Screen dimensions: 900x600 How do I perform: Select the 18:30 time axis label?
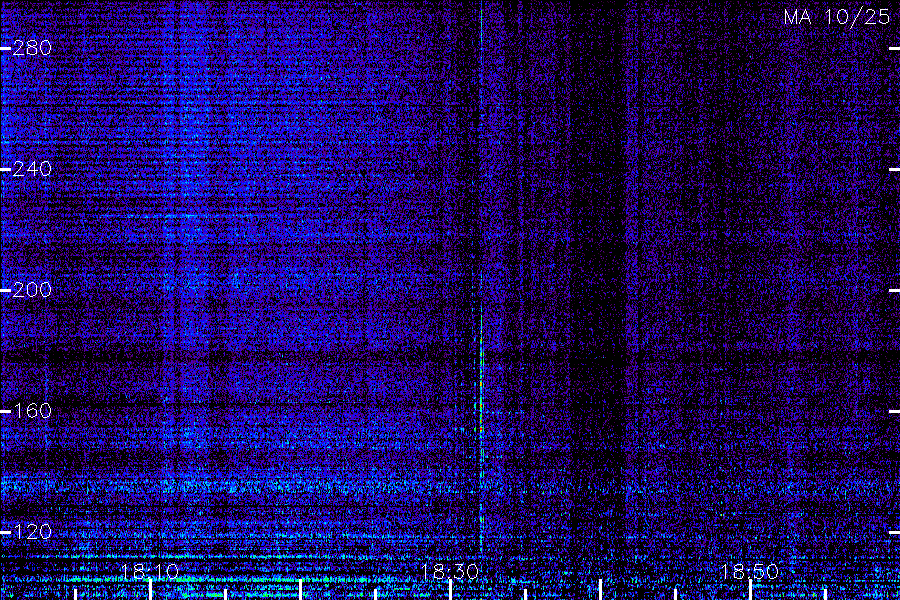(x=450, y=572)
